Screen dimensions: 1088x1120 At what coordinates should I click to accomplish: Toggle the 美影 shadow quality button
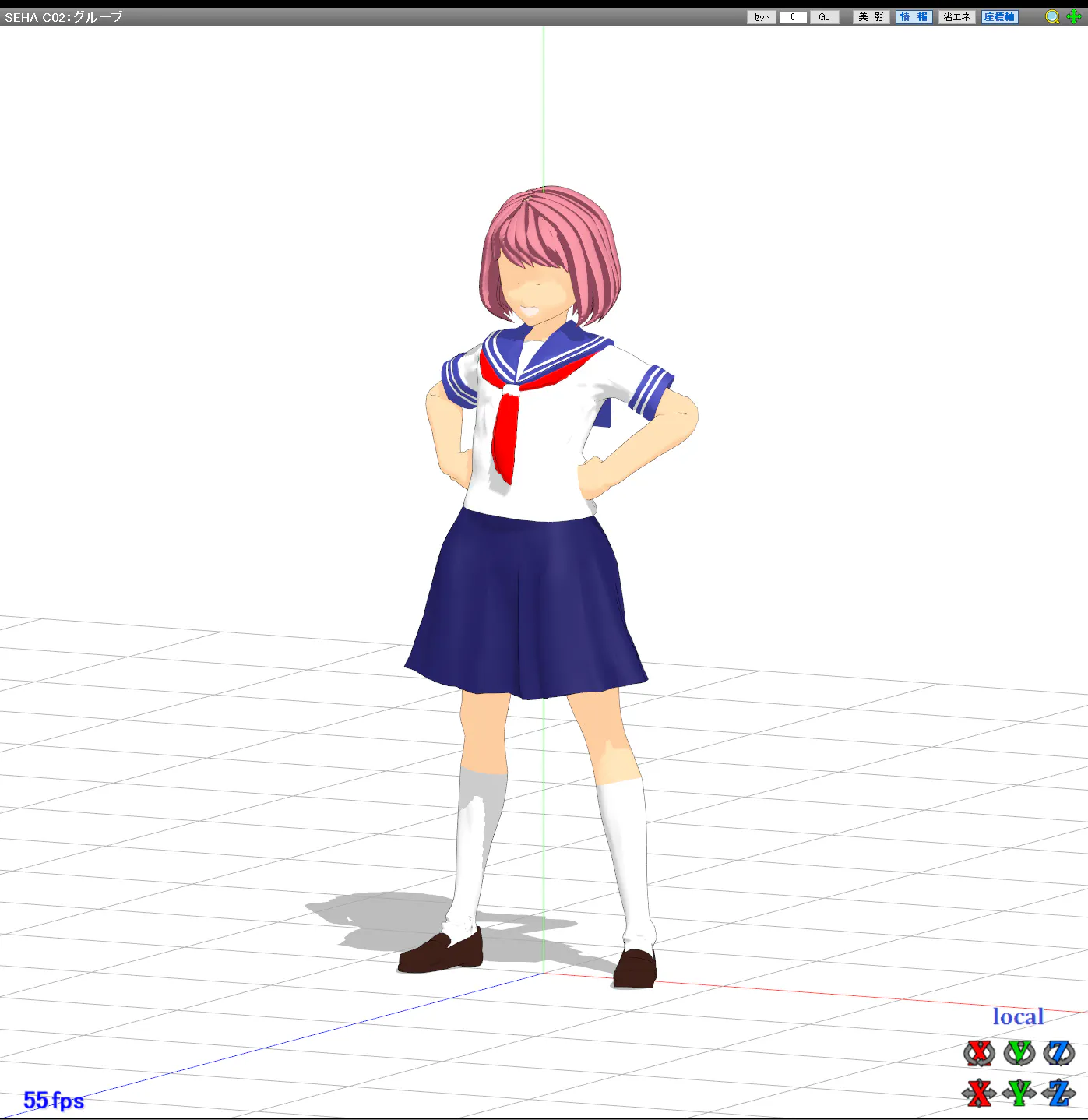coord(871,17)
